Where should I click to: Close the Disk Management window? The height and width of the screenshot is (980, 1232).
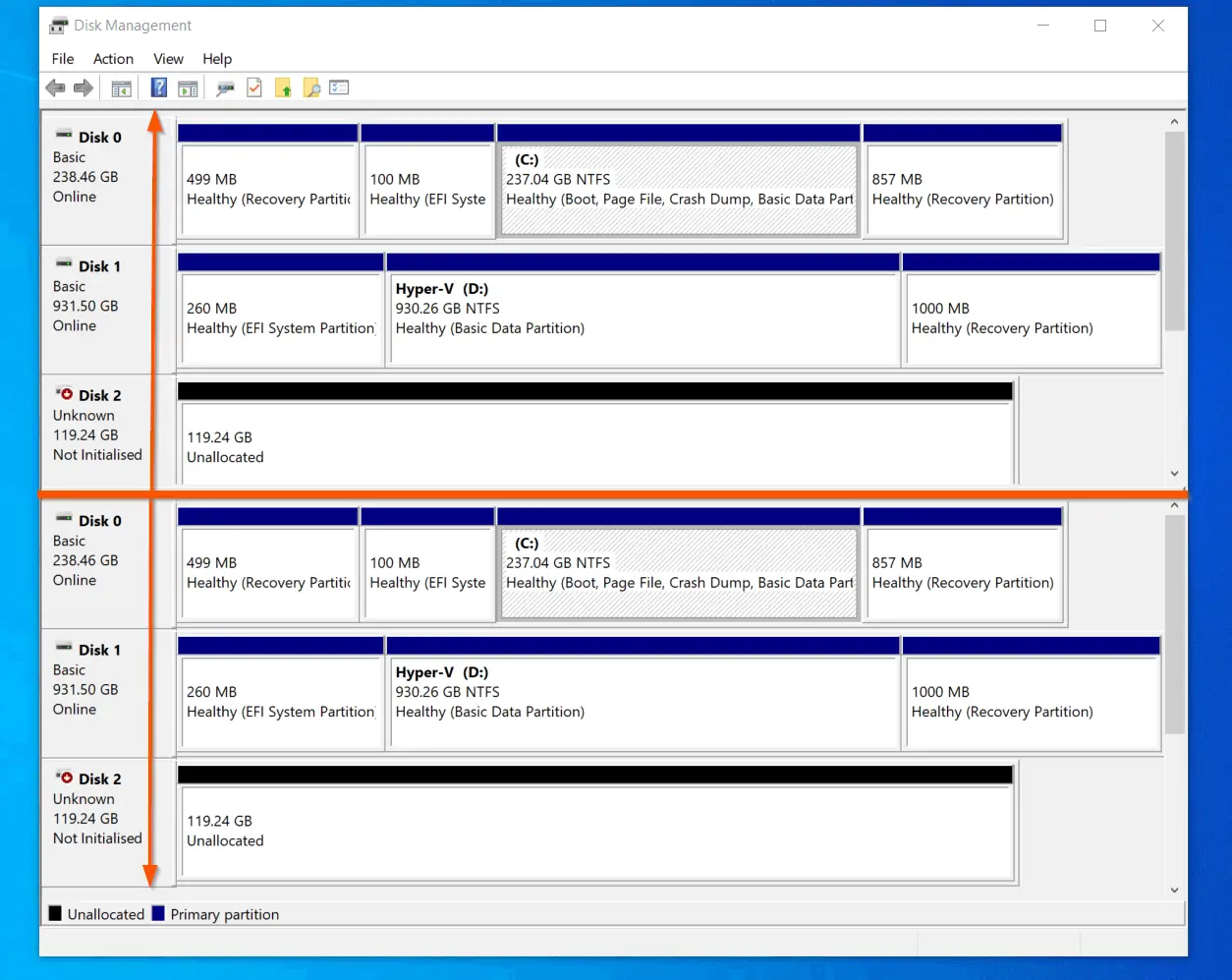pyautogui.click(x=1158, y=26)
